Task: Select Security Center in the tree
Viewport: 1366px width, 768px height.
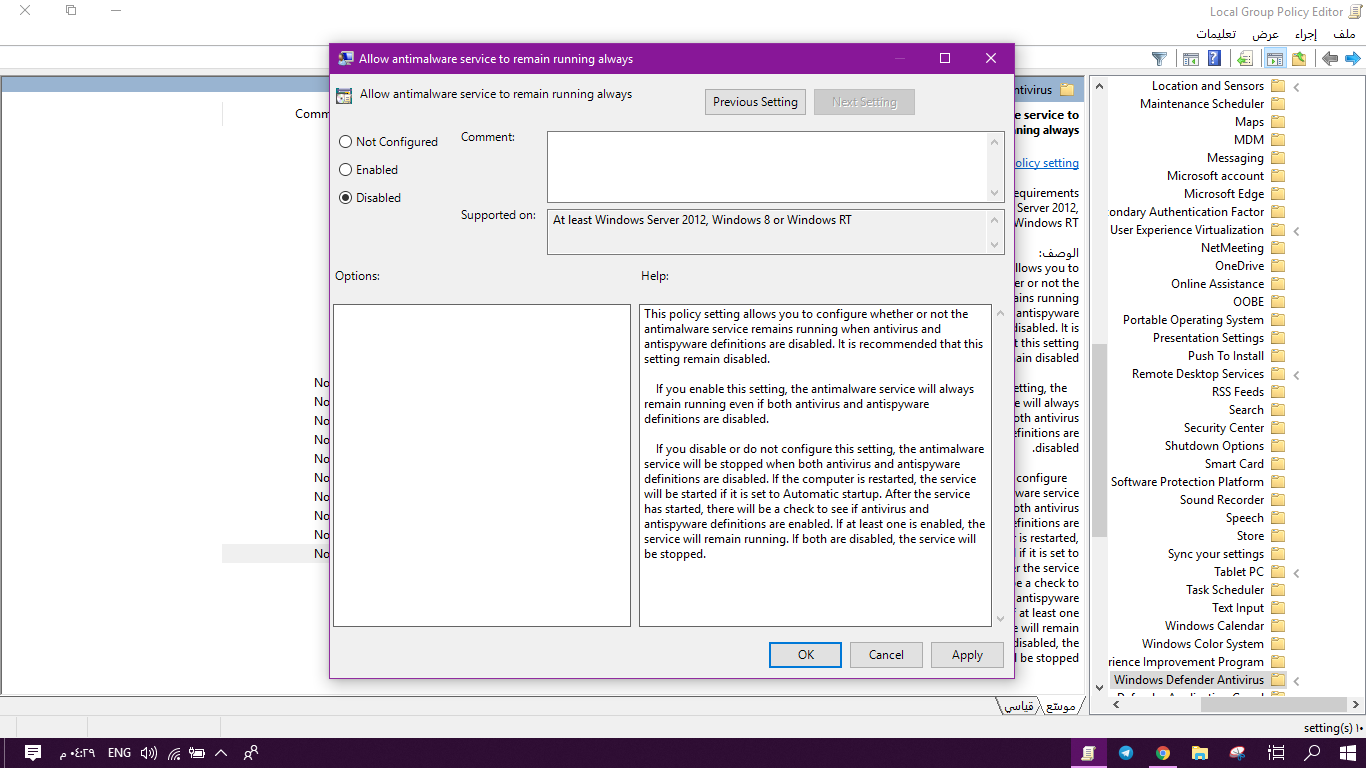Action: point(1224,428)
